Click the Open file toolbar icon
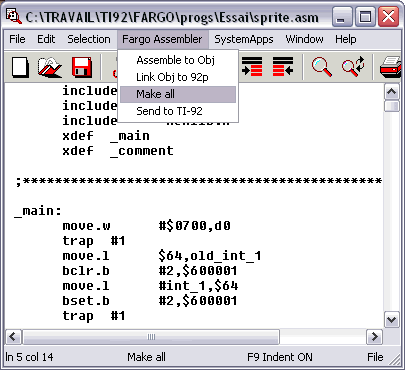This screenshot has height=370, width=405. click(50, 67)
